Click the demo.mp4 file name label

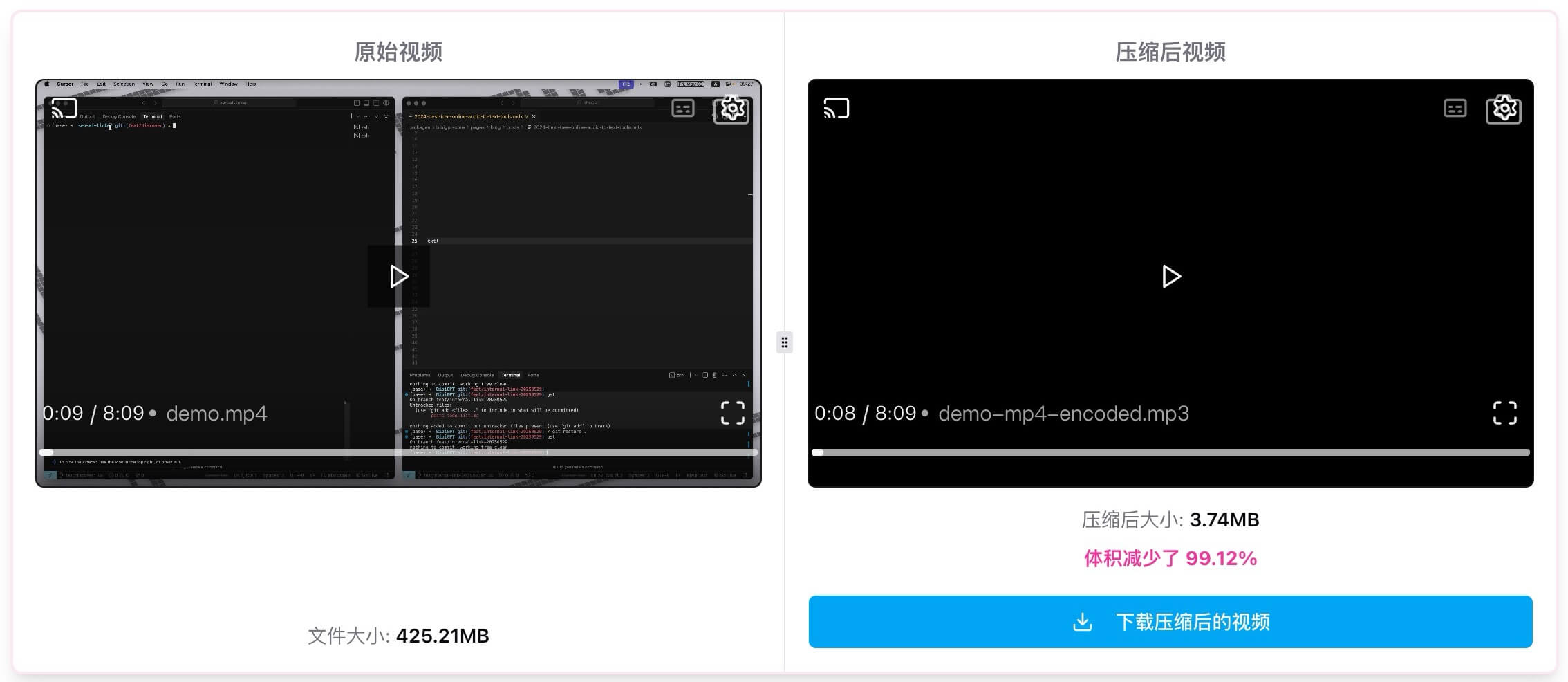[x=216, y=414]
